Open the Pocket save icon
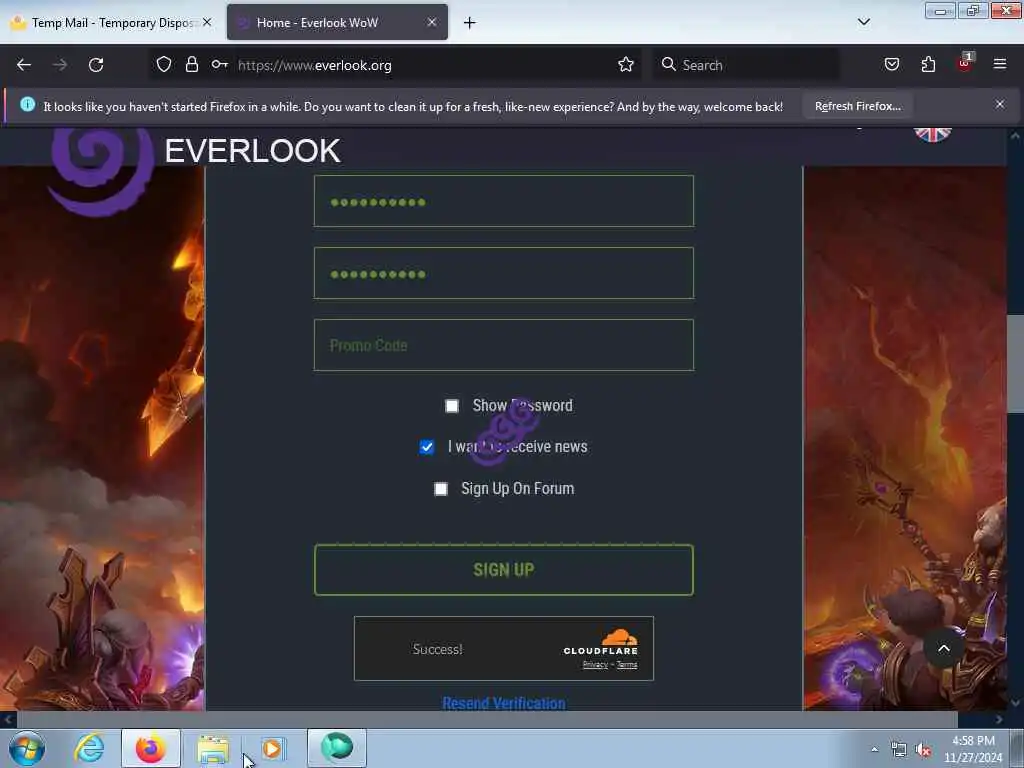Viewport: 1024px width, 768px height. click(x=891, y=64)
